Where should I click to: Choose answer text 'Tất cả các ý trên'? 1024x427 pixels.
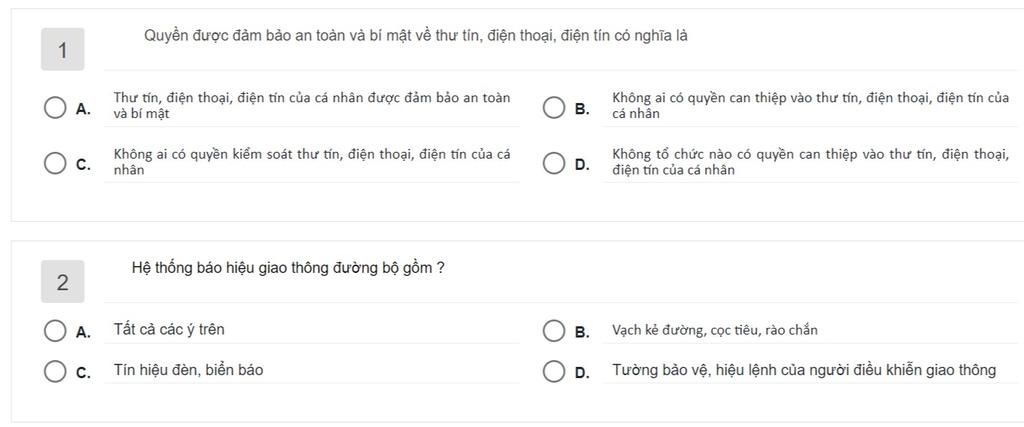coord(168,330)
